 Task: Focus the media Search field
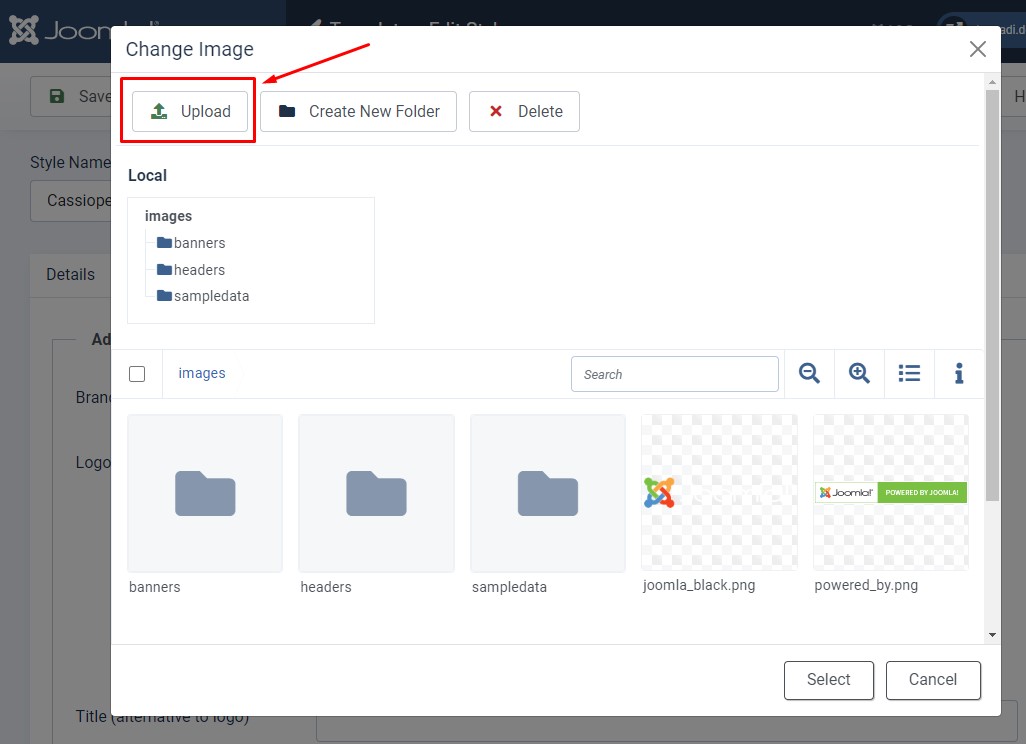(674, 374)
